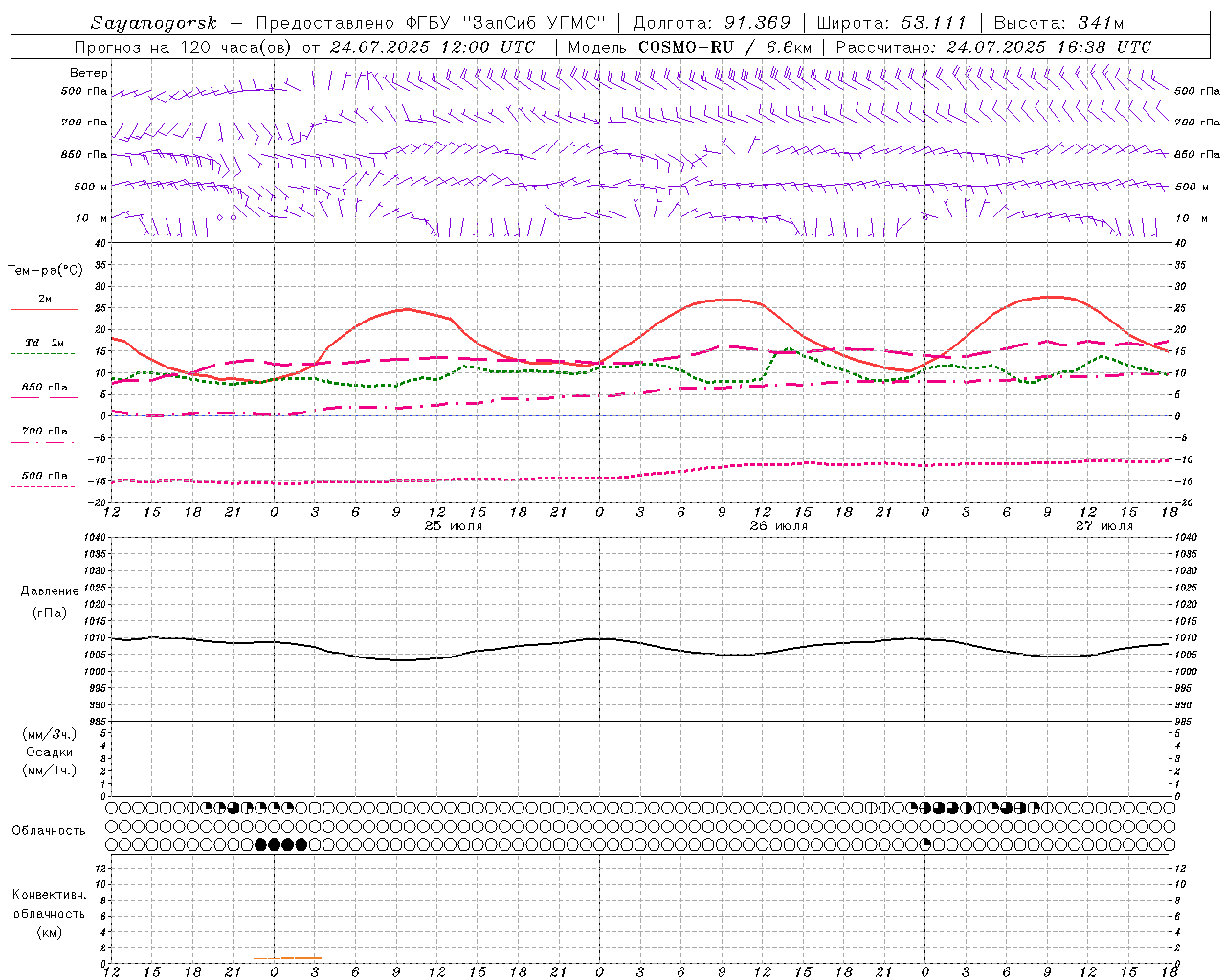1225x980 pixels.
Task: Click the (мм/1ч.) precipitation unit label
Action: (x=50, y=770)
